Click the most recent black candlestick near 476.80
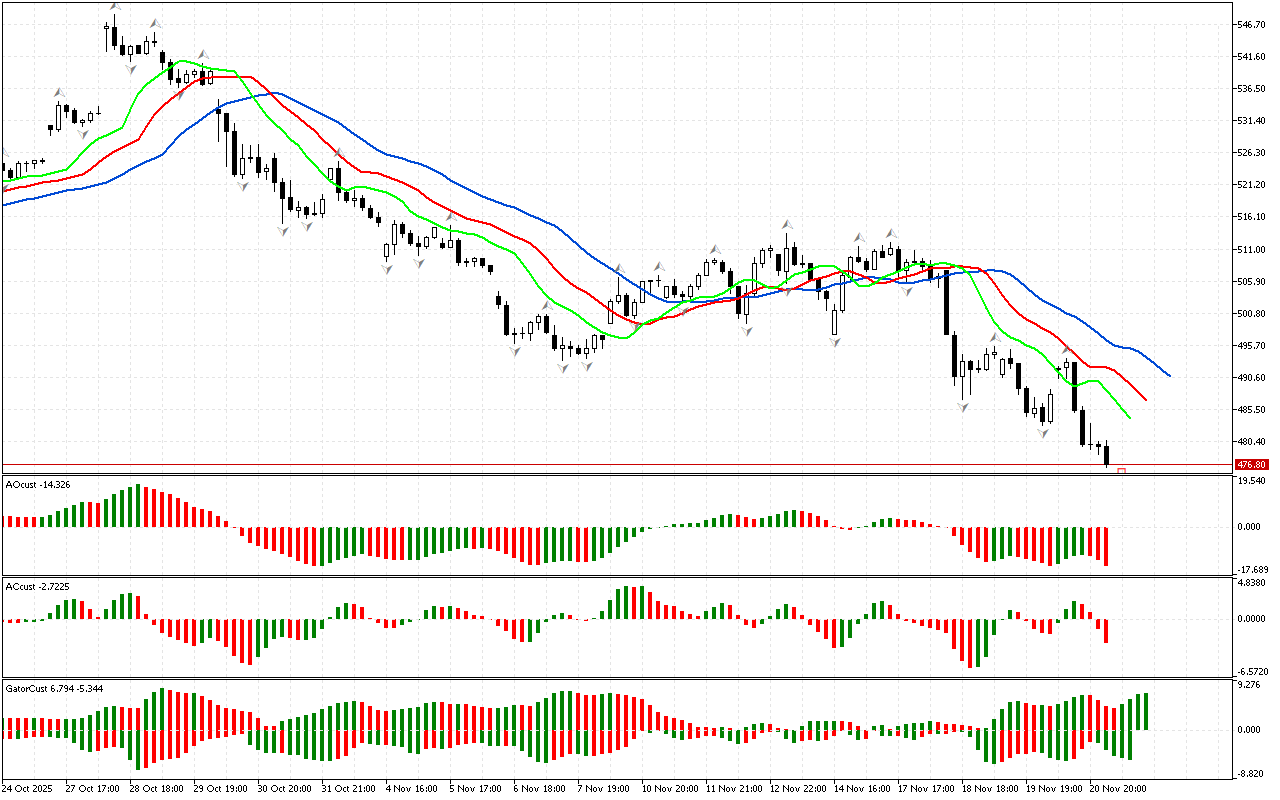 click(x=1106, y=455)
